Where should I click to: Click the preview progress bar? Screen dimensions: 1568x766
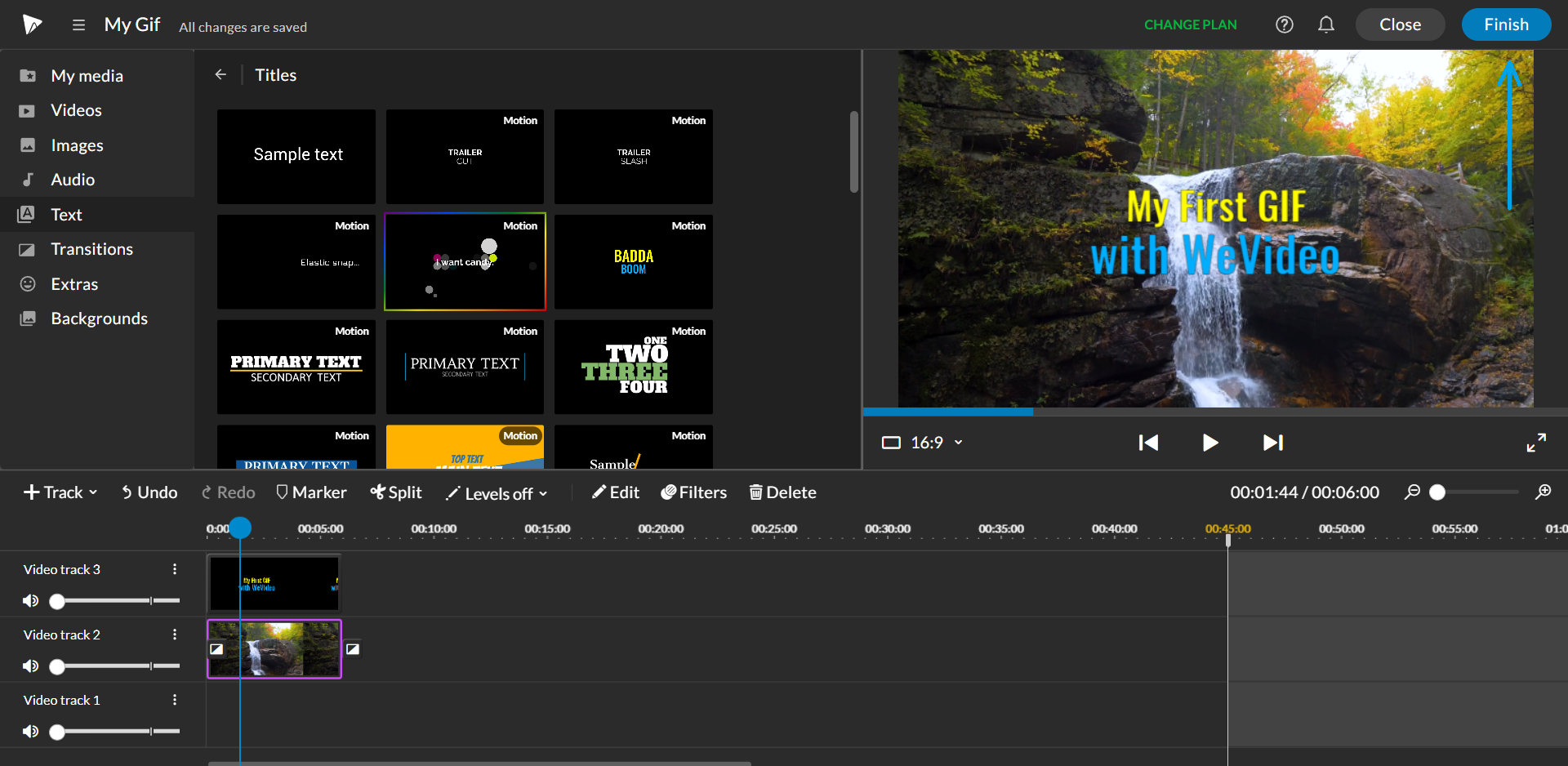click(1215, 412)
